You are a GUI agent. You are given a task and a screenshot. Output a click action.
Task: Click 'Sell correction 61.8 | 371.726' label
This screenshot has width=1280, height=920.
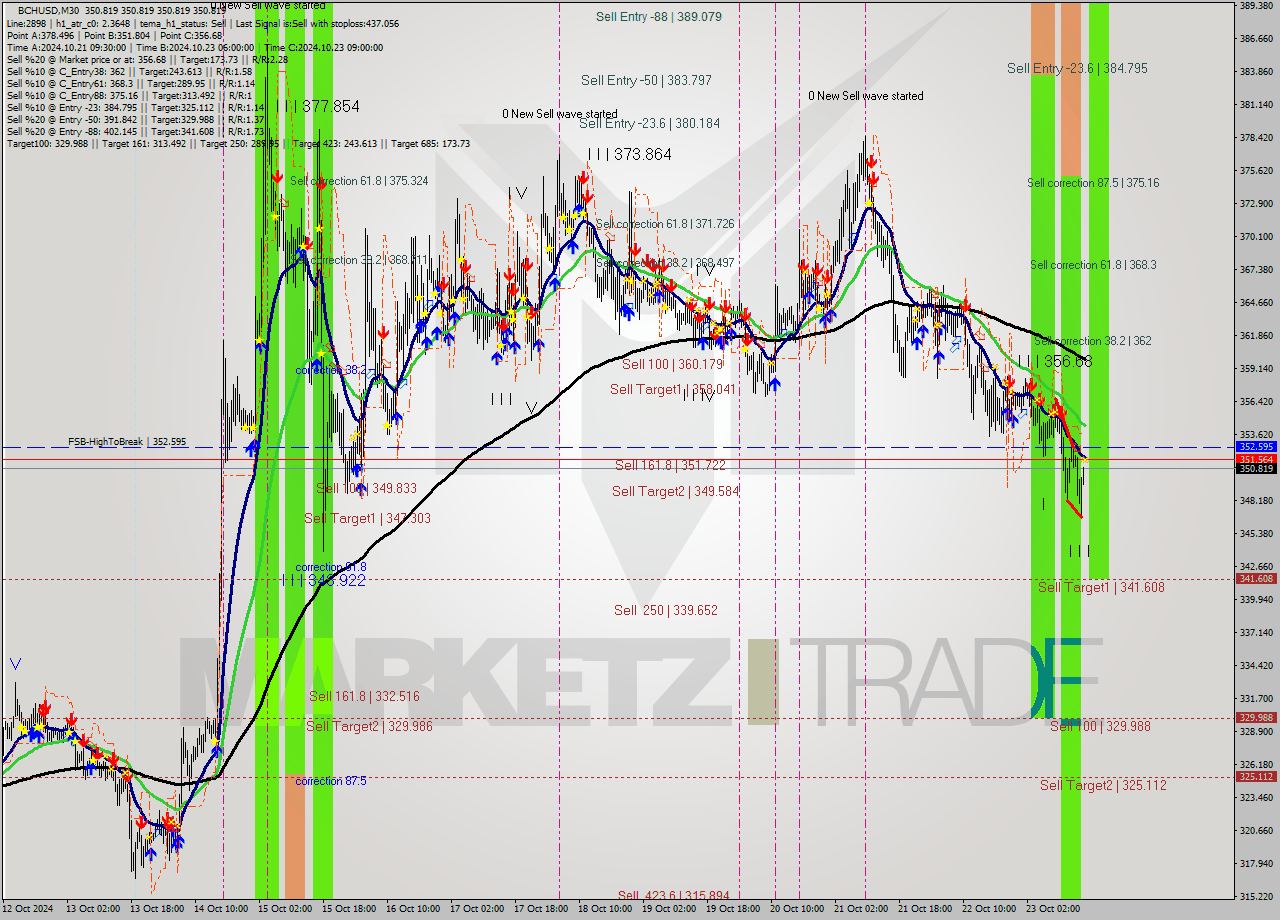(665, 224)
